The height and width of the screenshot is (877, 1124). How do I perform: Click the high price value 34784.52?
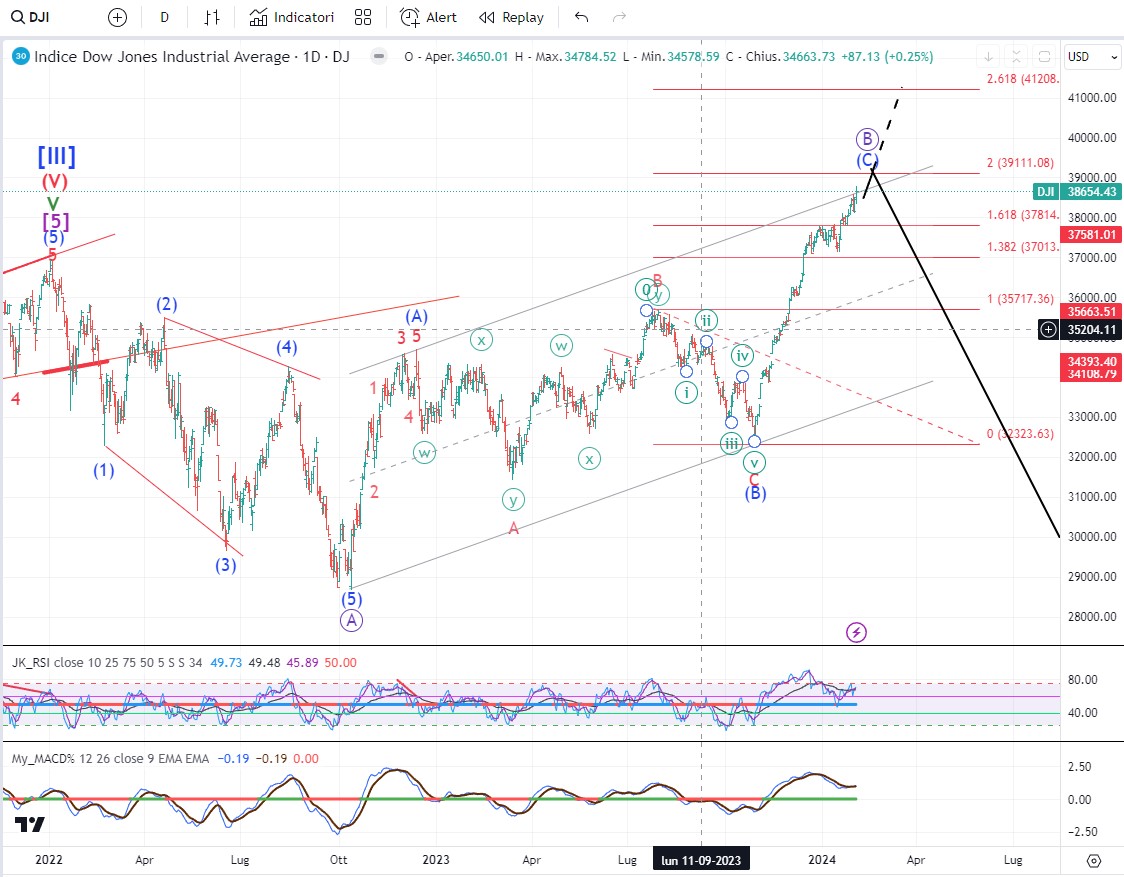[590, 57]
